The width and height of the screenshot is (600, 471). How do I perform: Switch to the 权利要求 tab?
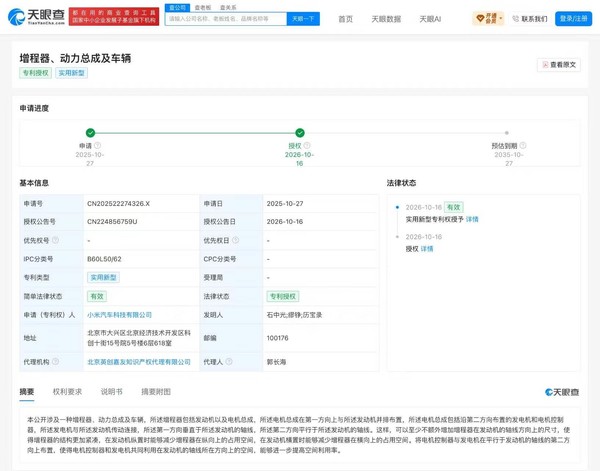[x=67, y=392]
